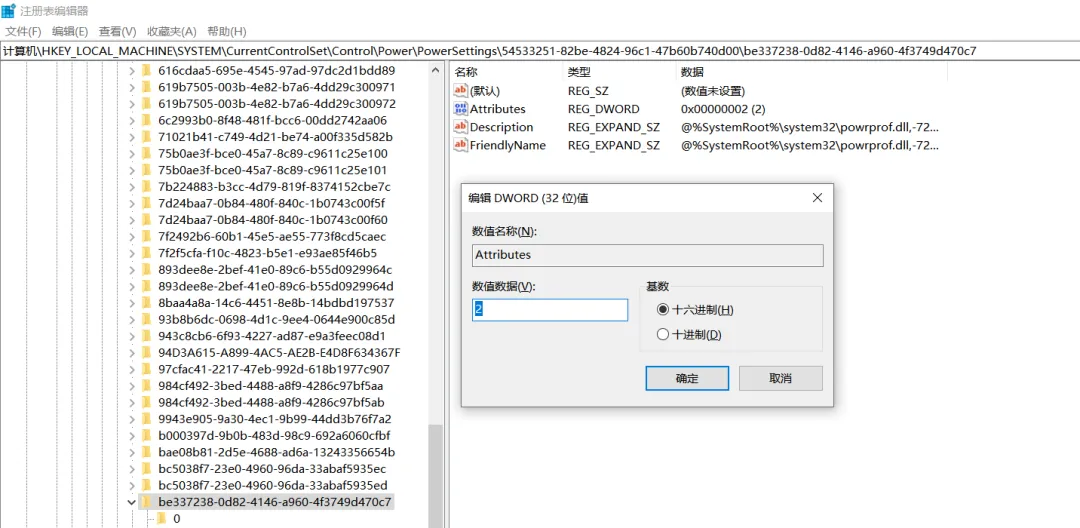Click the 数值数据 input field

coord(550,310)
